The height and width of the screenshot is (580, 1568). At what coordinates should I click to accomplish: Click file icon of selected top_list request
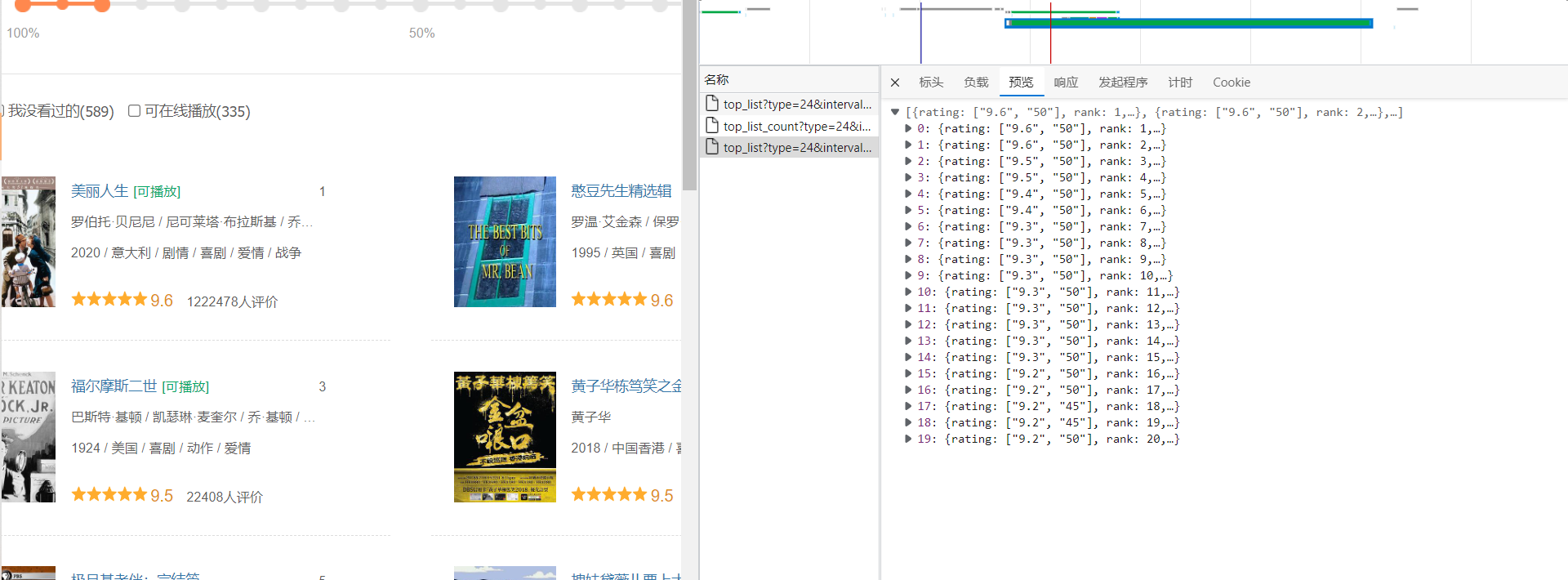(x=712, y=147)
